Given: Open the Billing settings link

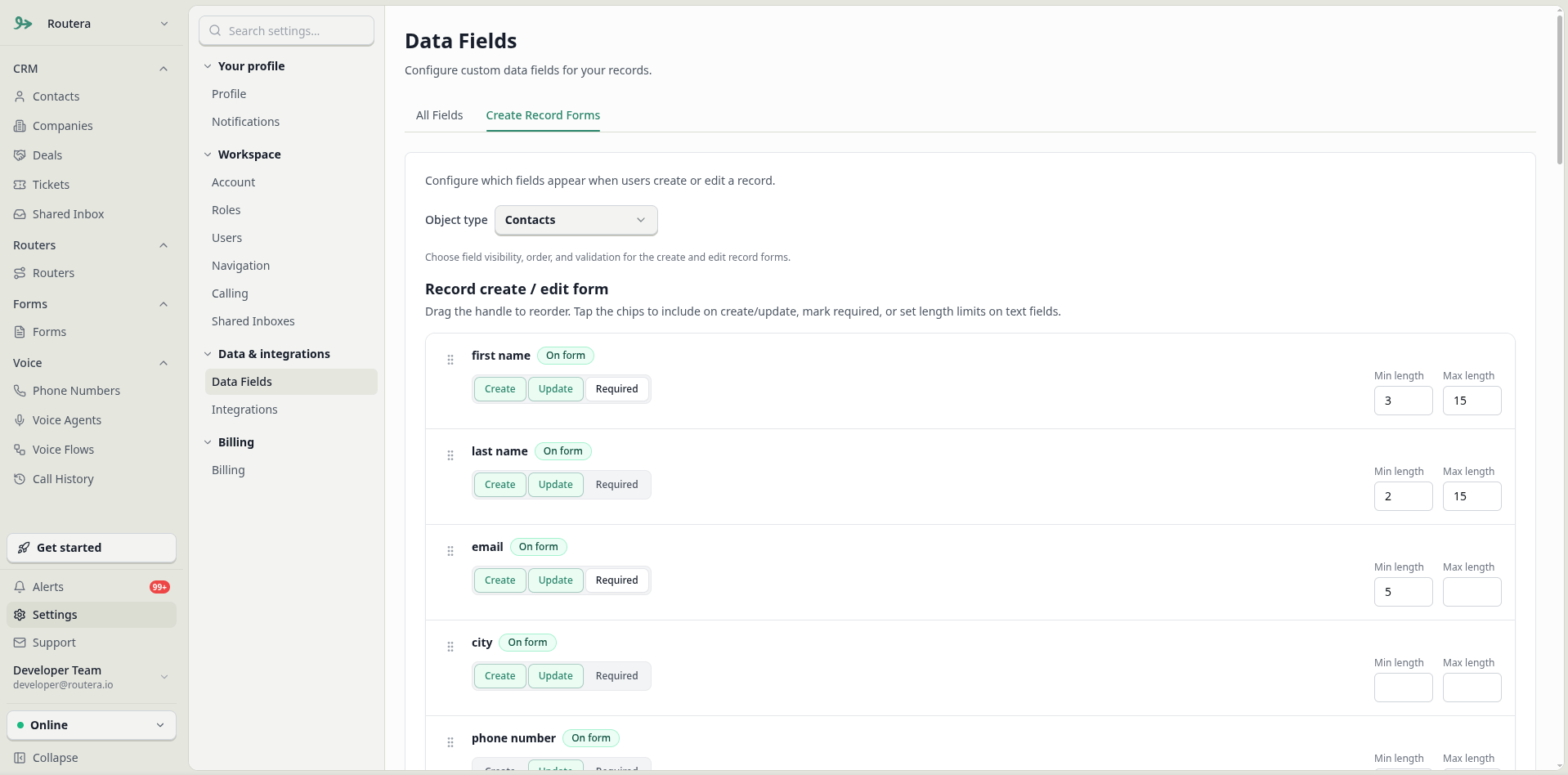Looking at the screenshot, I should point(228,470).
